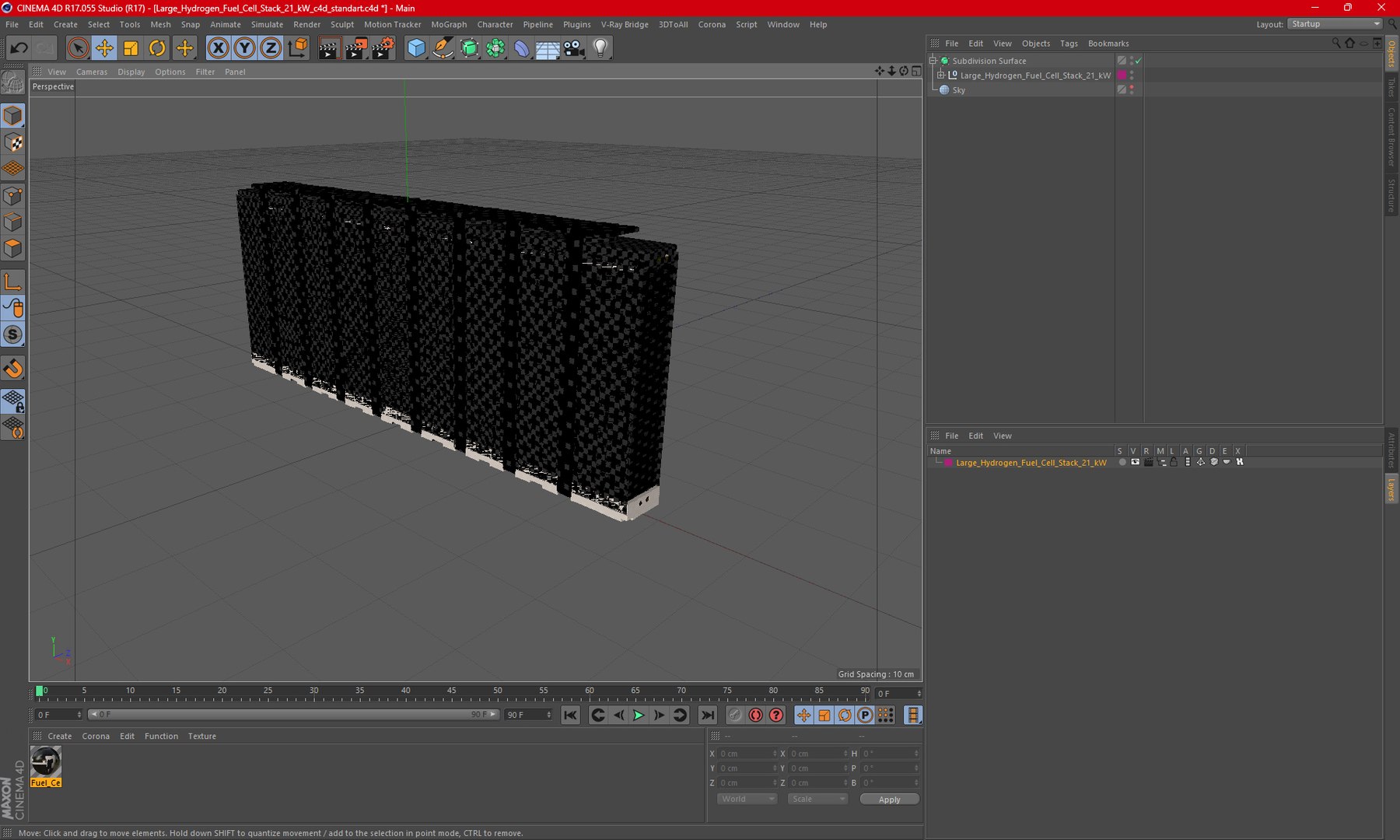Click the Make Editable icon
The image size is (1400, 840).
(x=13, y=81)
